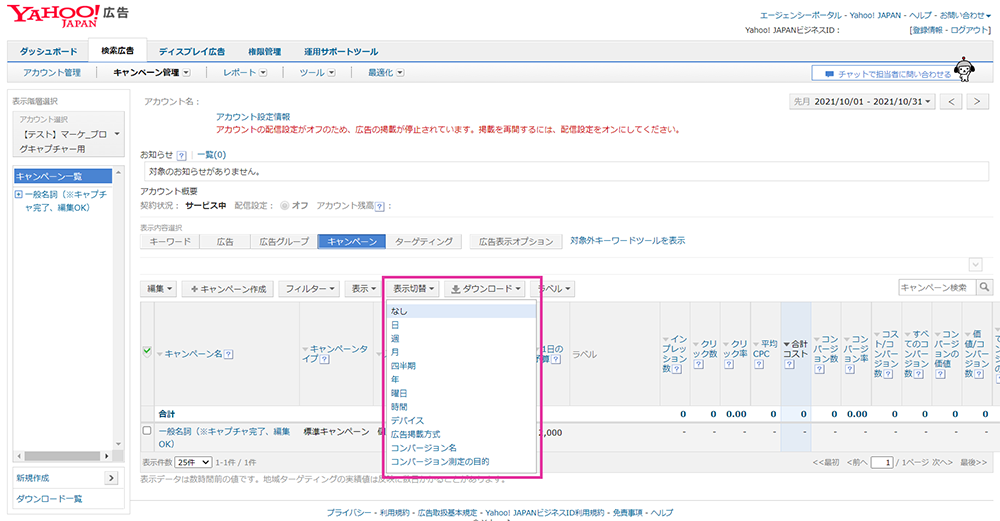Open the 表示件数 25件 select
The height and width of the screenshot is (521, 1000).
tap(193, 462)
